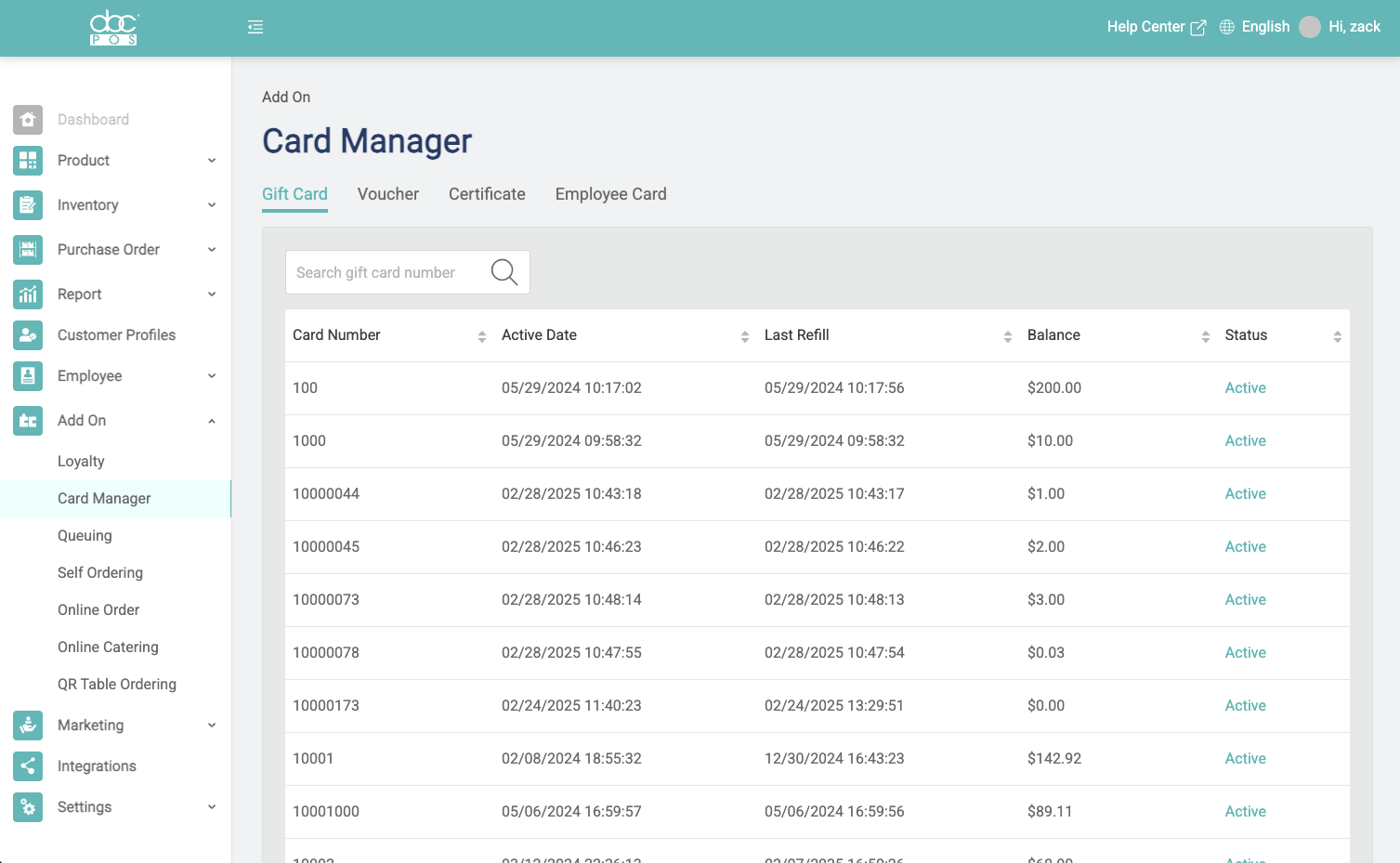
Task: Click the user avatar circle
Action: (1309, 27)
